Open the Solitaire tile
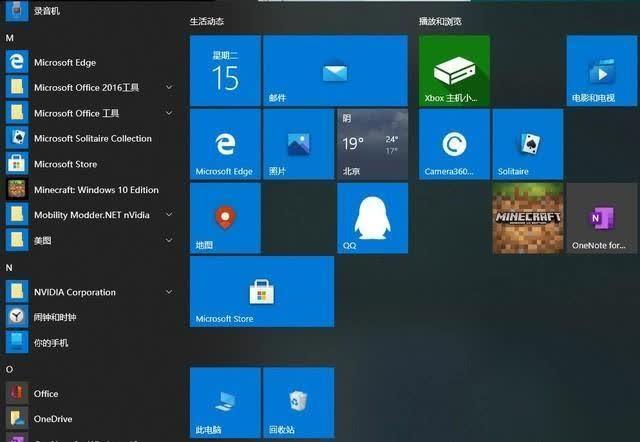 click(528, 144)
